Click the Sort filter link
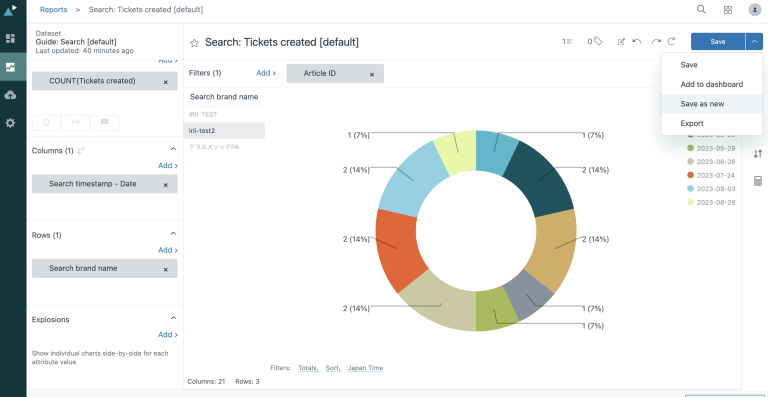This screenshot has height=397, width=768. pyautogui.click(x=334, y=368)
